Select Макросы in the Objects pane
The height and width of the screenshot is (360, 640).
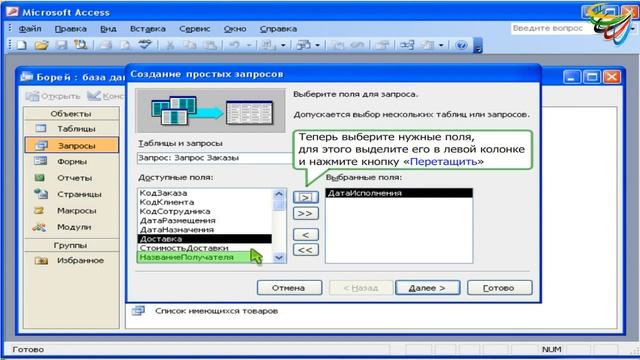[x=71, y=211]
